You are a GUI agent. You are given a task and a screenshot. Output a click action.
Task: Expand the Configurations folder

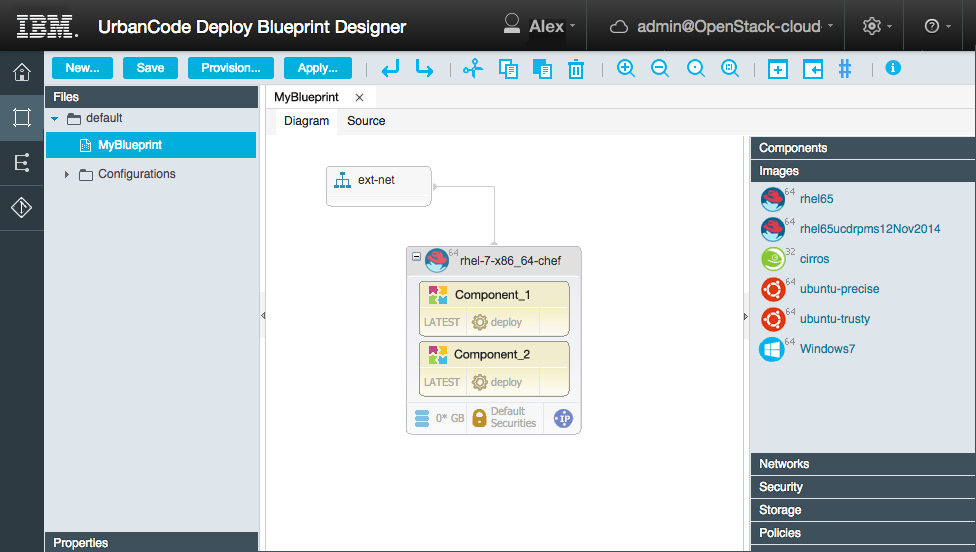67,175
